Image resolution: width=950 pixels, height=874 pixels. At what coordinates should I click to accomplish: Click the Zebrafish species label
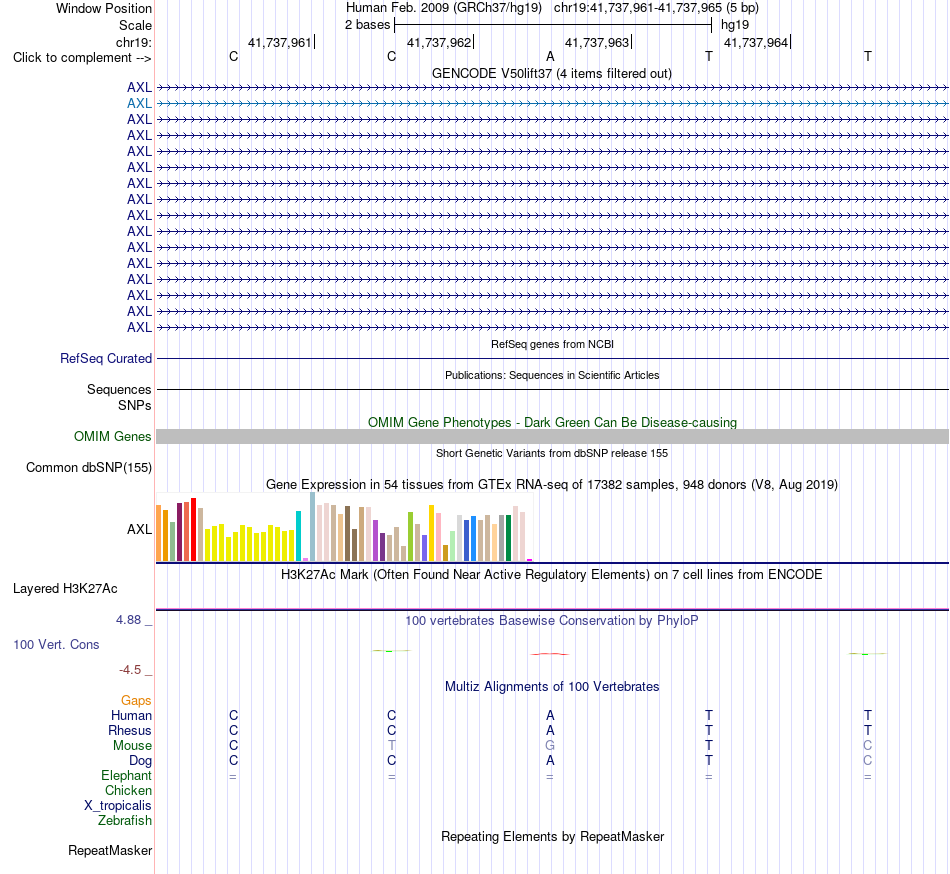click(x=125, y=821)
